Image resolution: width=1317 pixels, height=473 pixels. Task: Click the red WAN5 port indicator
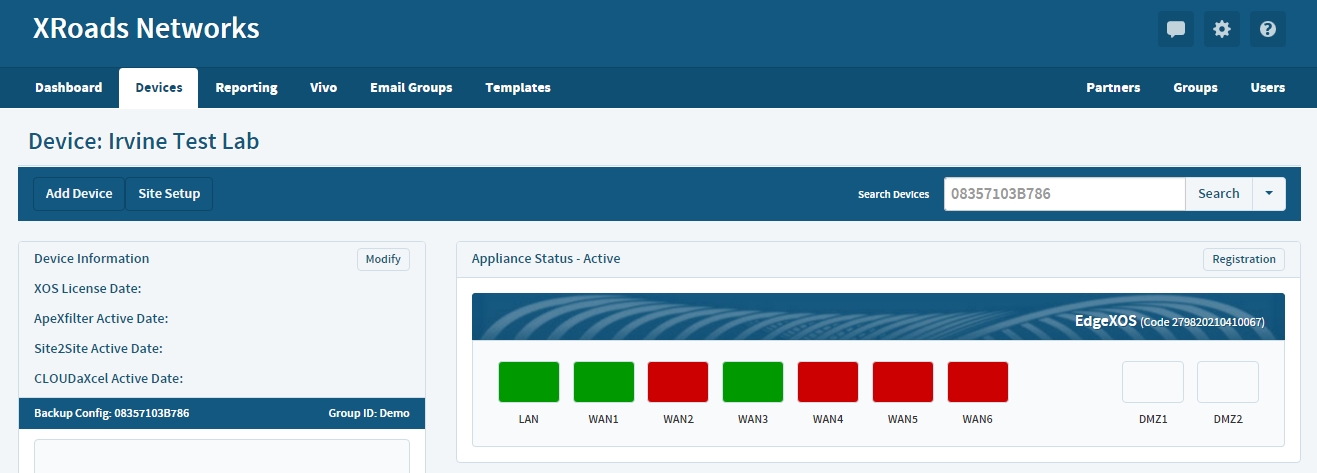click(x=903, y=382)
